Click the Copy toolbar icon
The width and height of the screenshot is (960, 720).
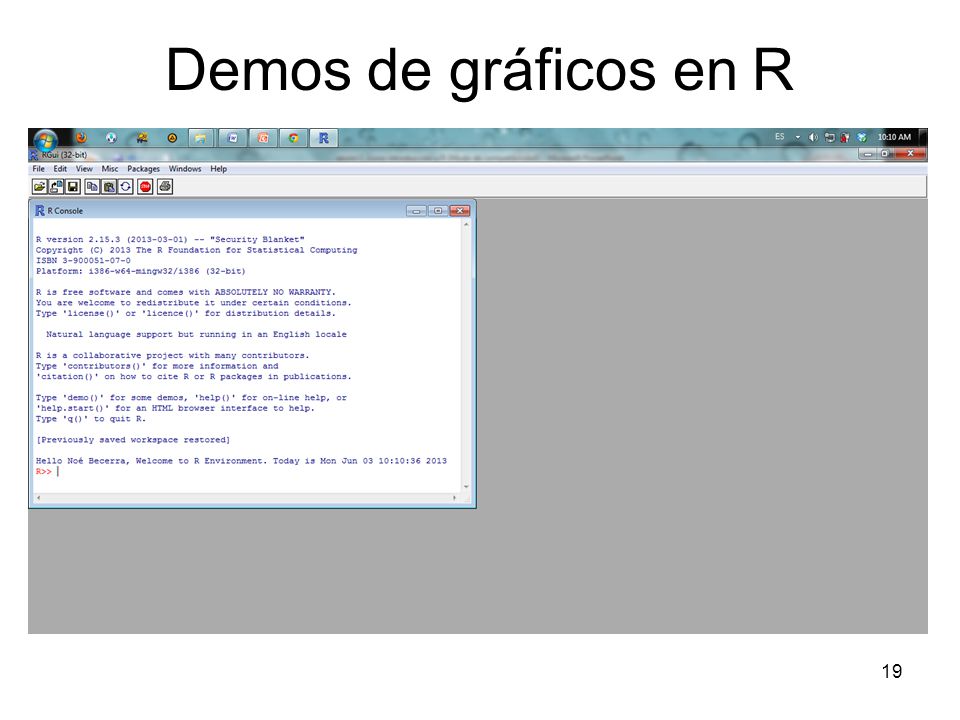click(92, 187)
